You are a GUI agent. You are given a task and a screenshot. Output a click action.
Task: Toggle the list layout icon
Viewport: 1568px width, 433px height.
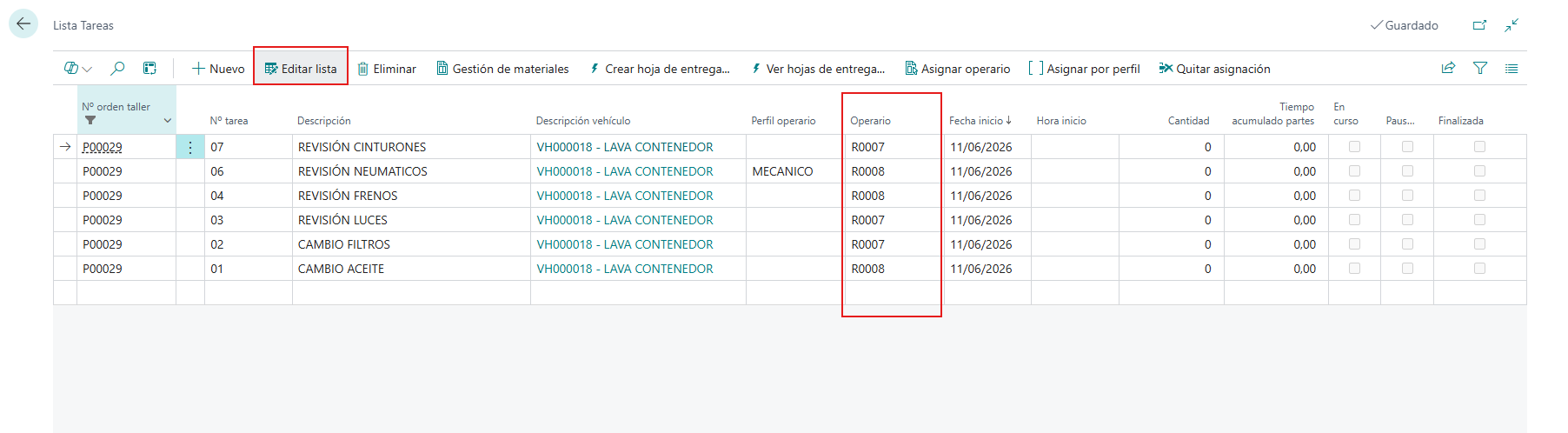[1512, 68]
